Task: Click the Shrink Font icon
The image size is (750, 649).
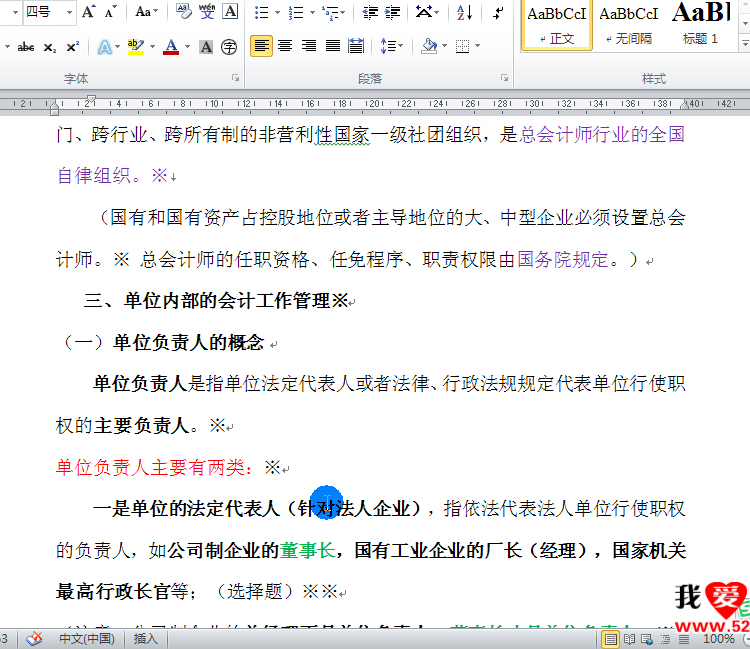Action: coord(110,11)
